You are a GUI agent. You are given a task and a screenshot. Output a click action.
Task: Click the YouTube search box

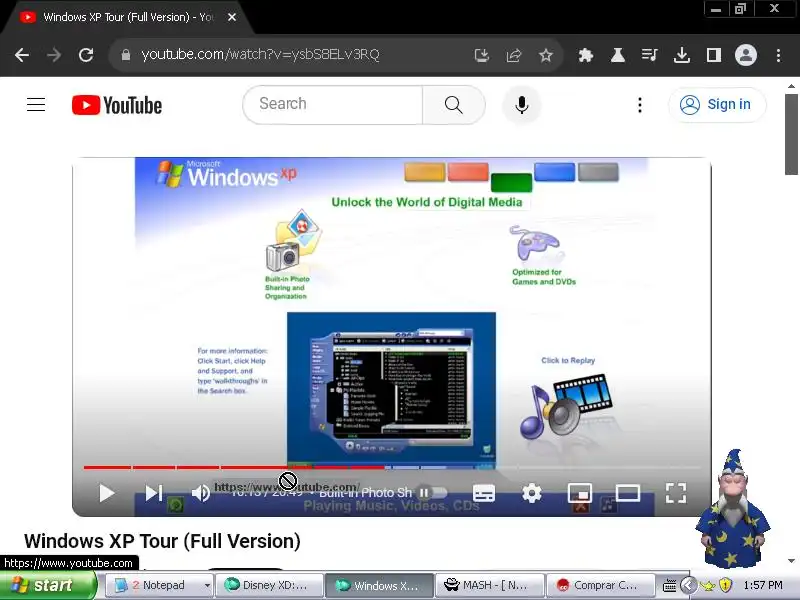(x=333, y=105)
